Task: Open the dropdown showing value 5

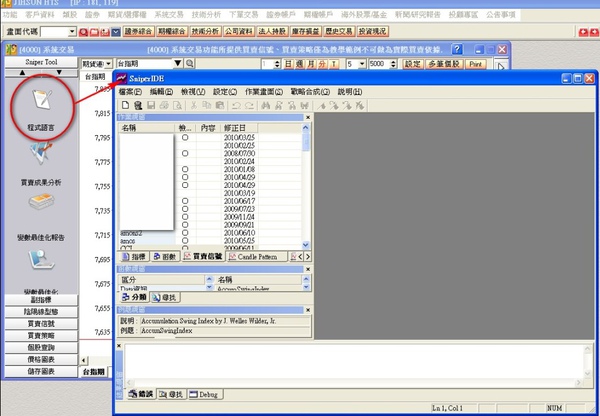Action: tap(362, 64)
